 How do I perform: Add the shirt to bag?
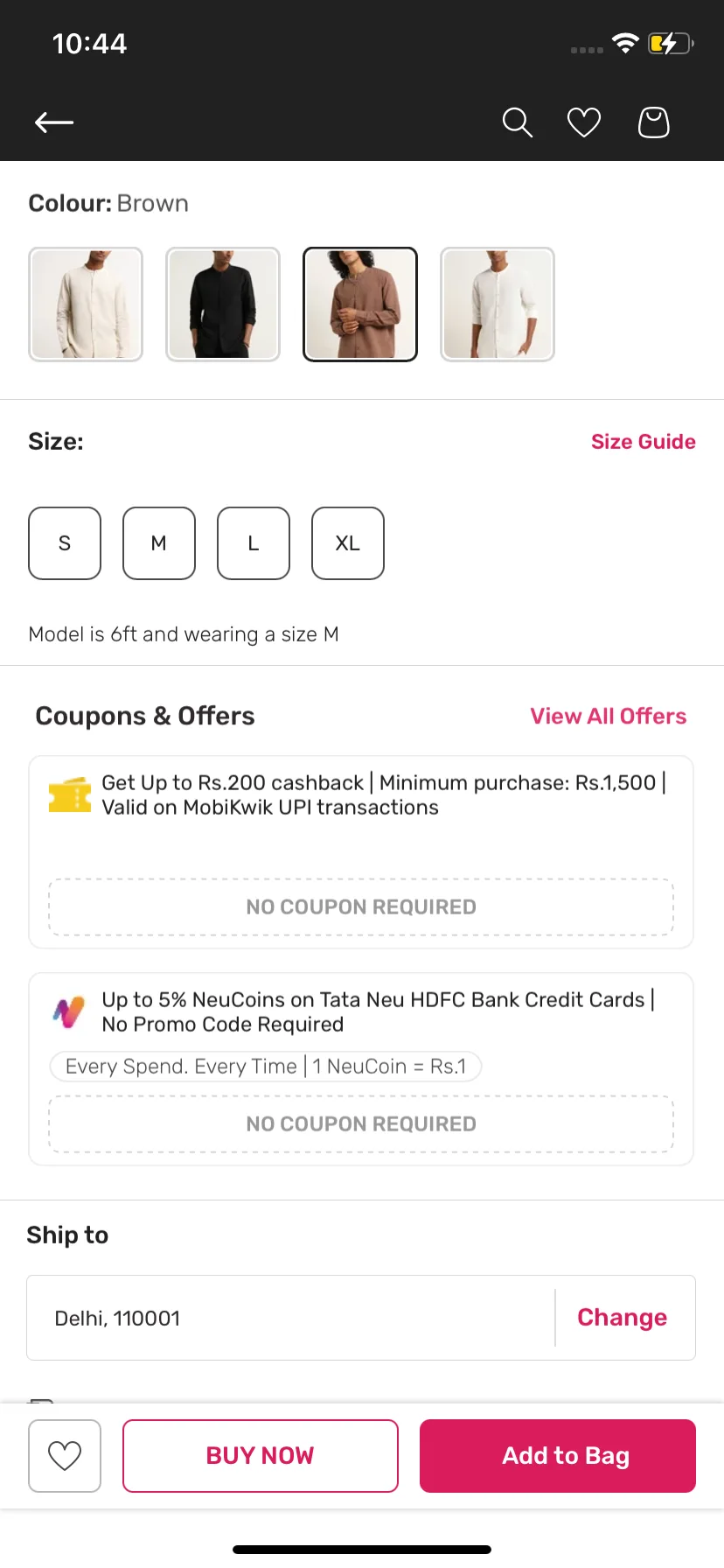point(558,1456)
